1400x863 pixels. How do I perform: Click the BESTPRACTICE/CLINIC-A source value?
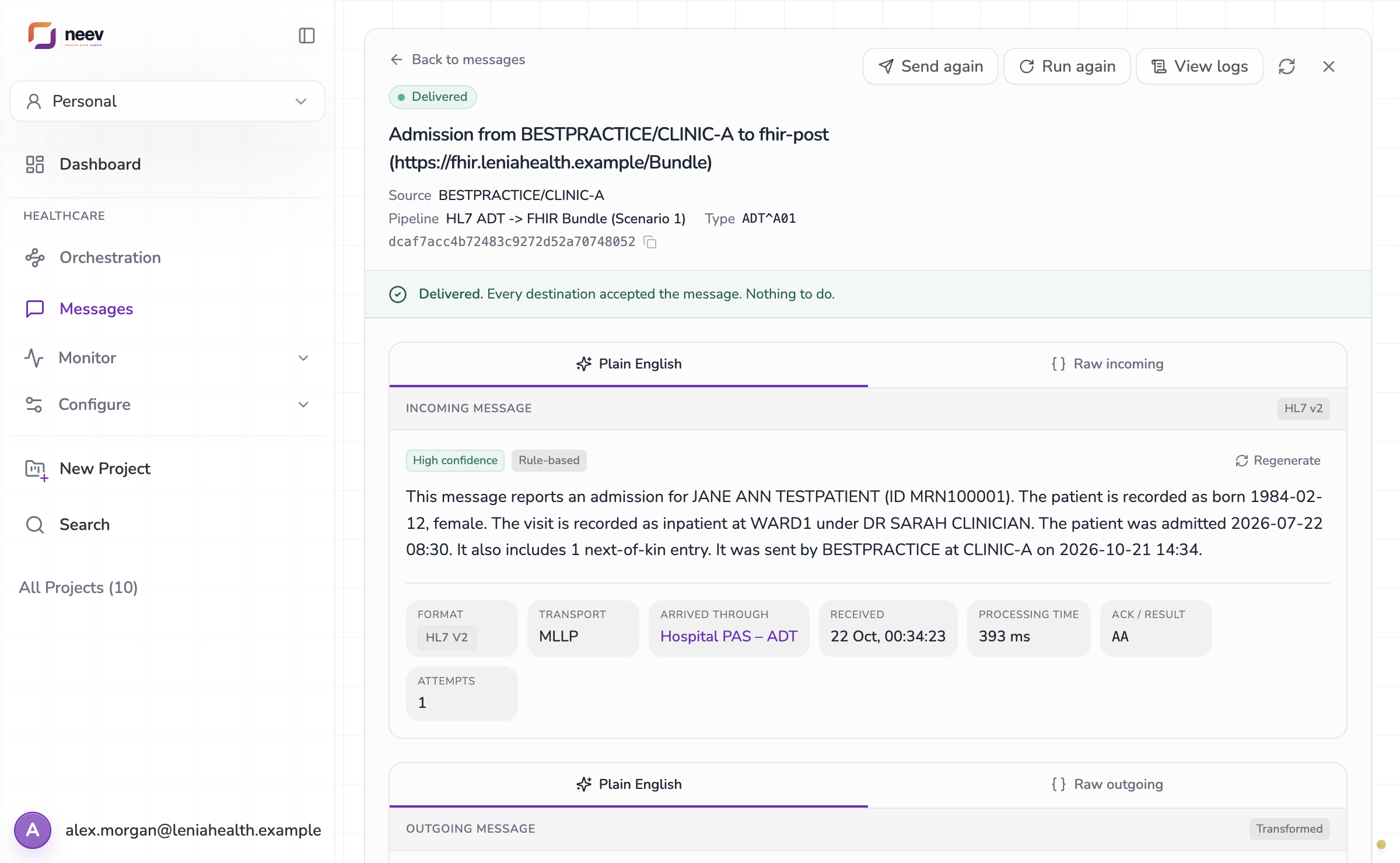click(x=521, y=195)
